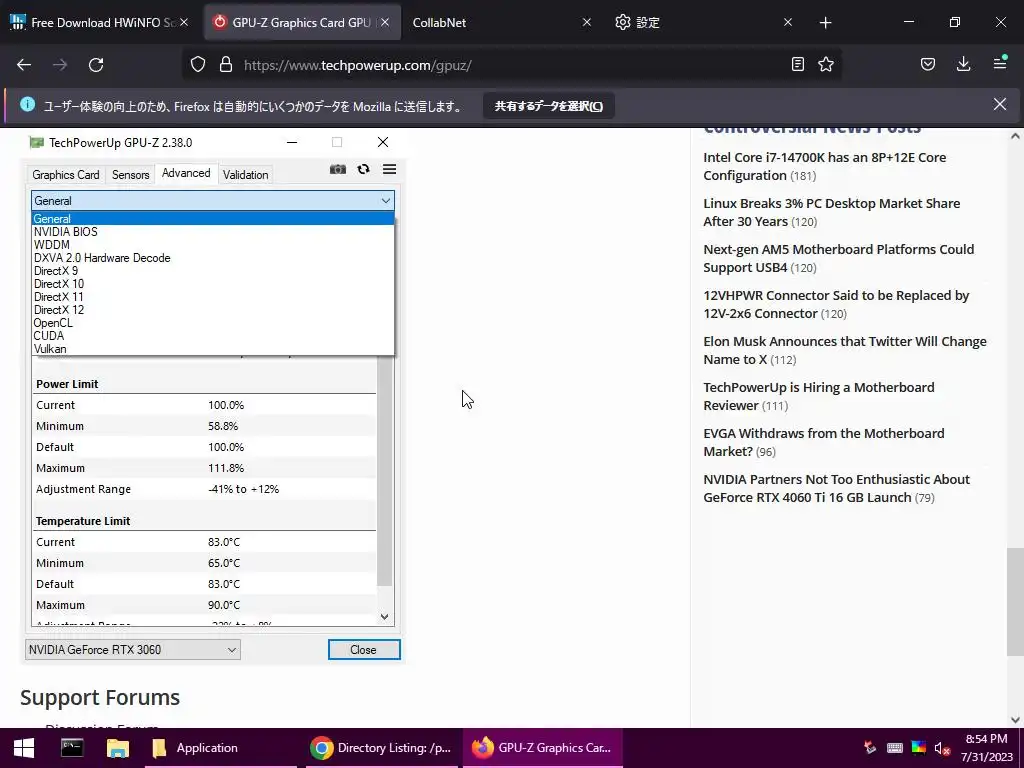Choose WDDM from the list
Screen dimensions: 1024x768
click(x=213, y=245)
